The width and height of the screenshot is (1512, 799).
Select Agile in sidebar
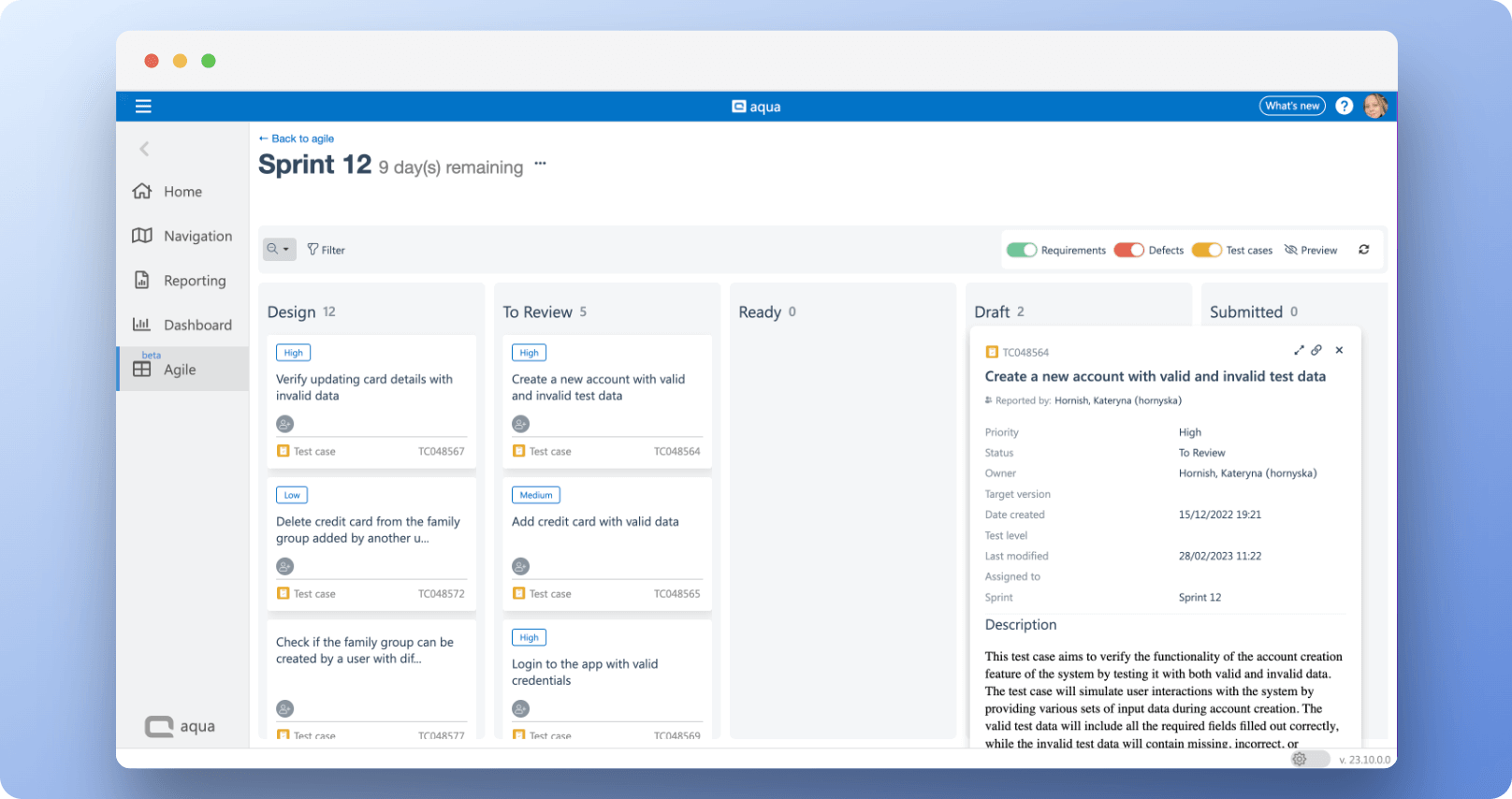pyautogui.click(x=182, y=369)
